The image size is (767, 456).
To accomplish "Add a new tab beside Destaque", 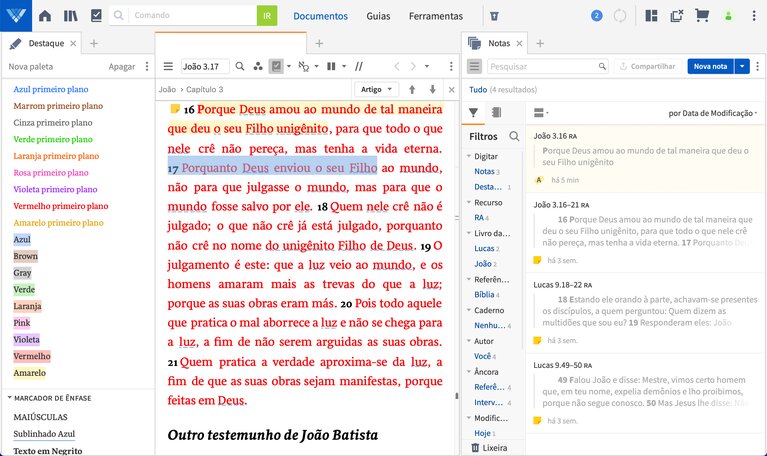I will pos(94,44).
